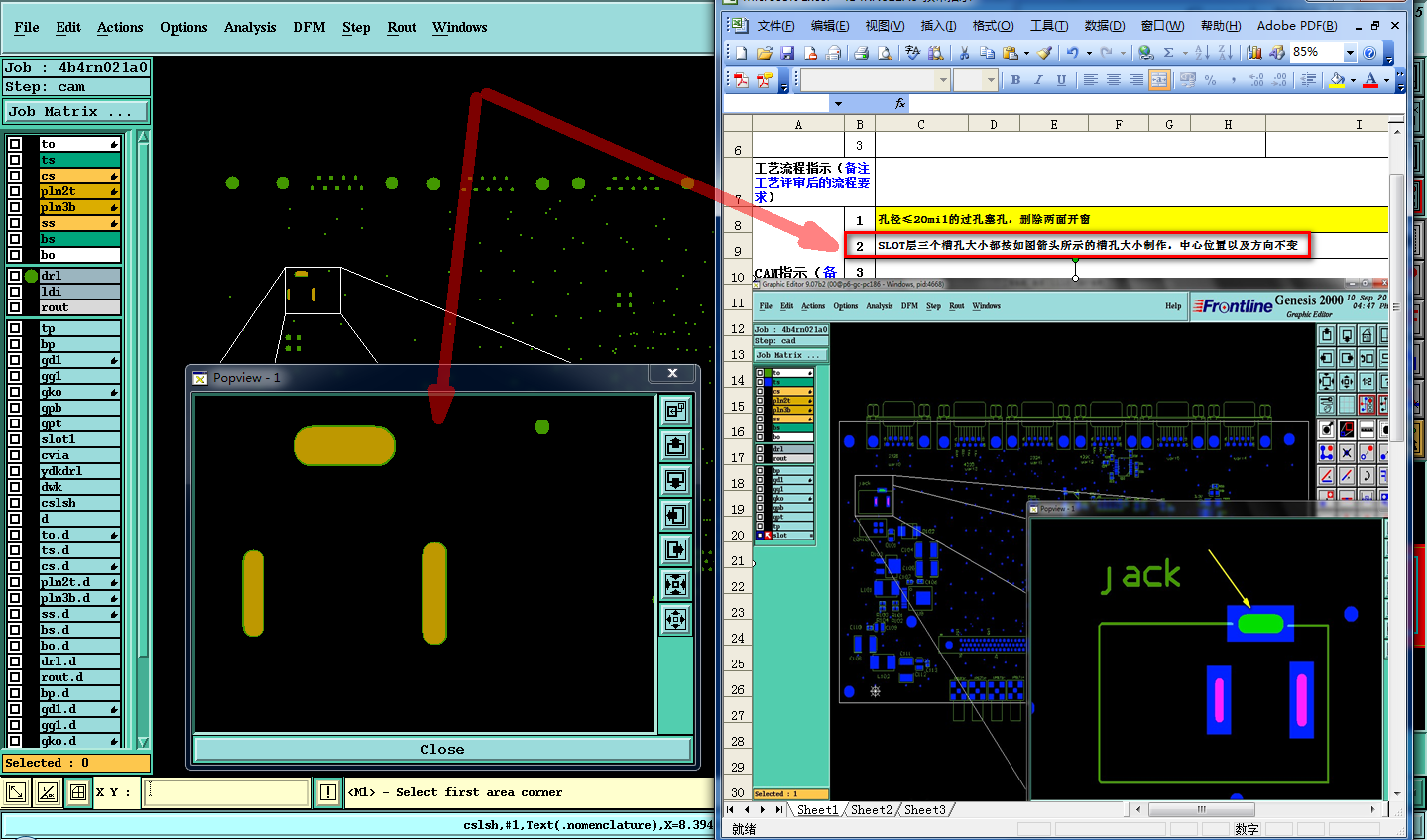Image resolution: width=1427 pixels, height=840 pixels.
Task: Click the X Y coordinate input field
Action: (227, 792)
